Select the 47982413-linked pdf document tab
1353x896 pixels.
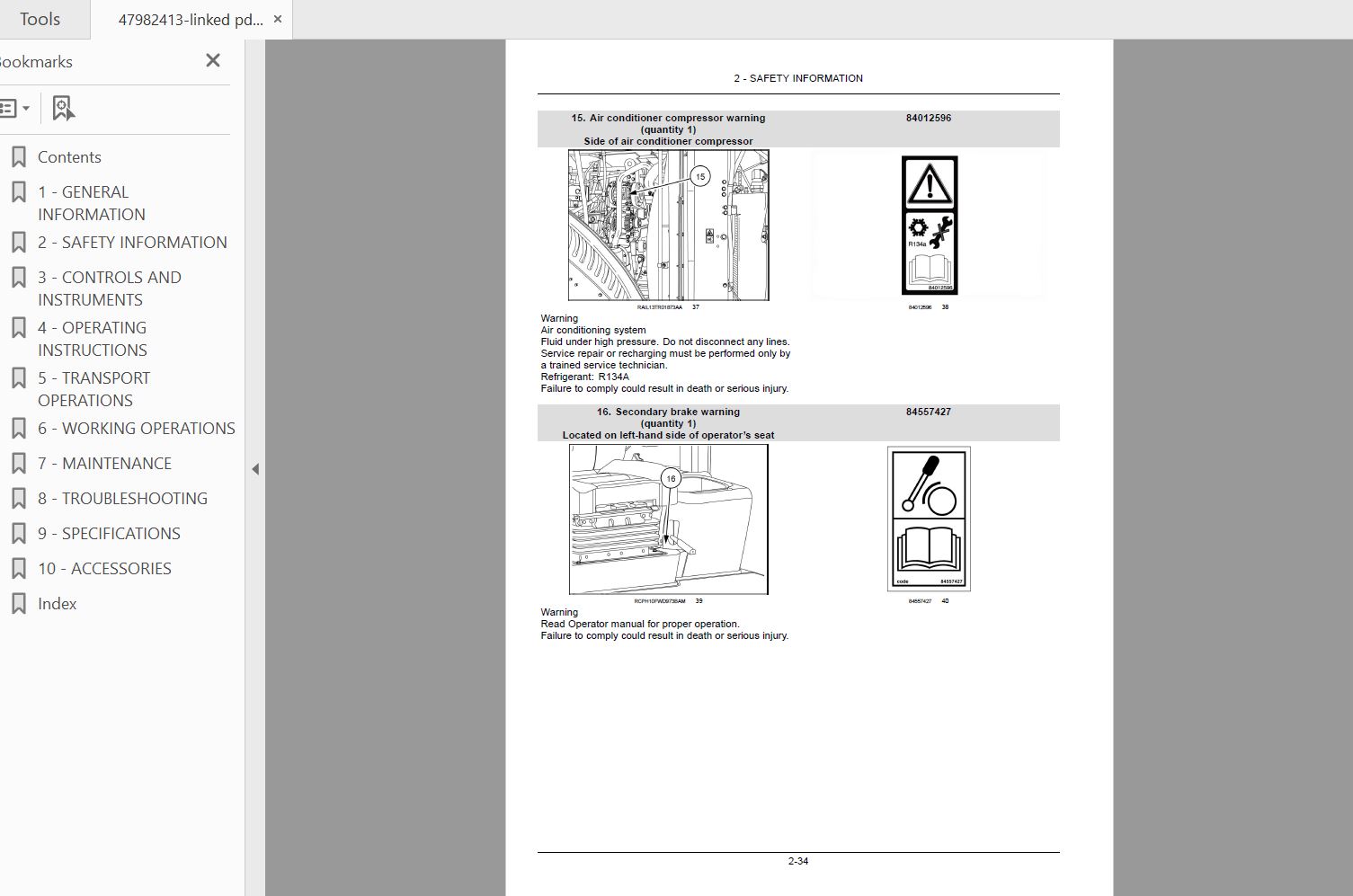tap(191, 20)
